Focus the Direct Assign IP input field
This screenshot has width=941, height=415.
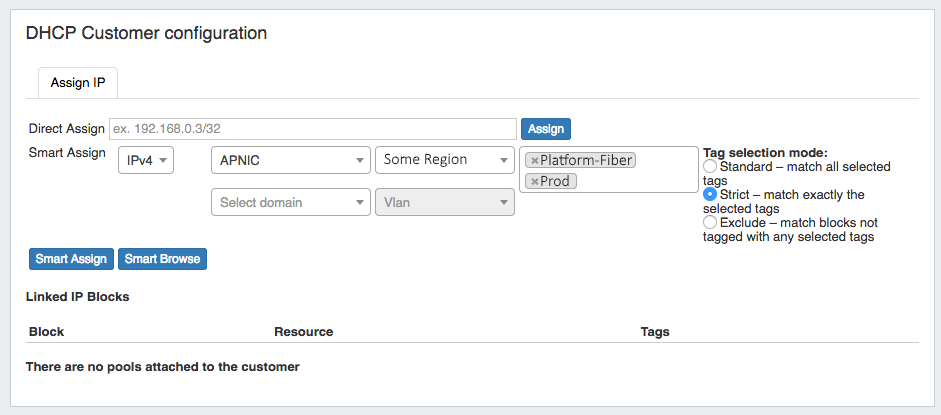click(x=313, y=129)
